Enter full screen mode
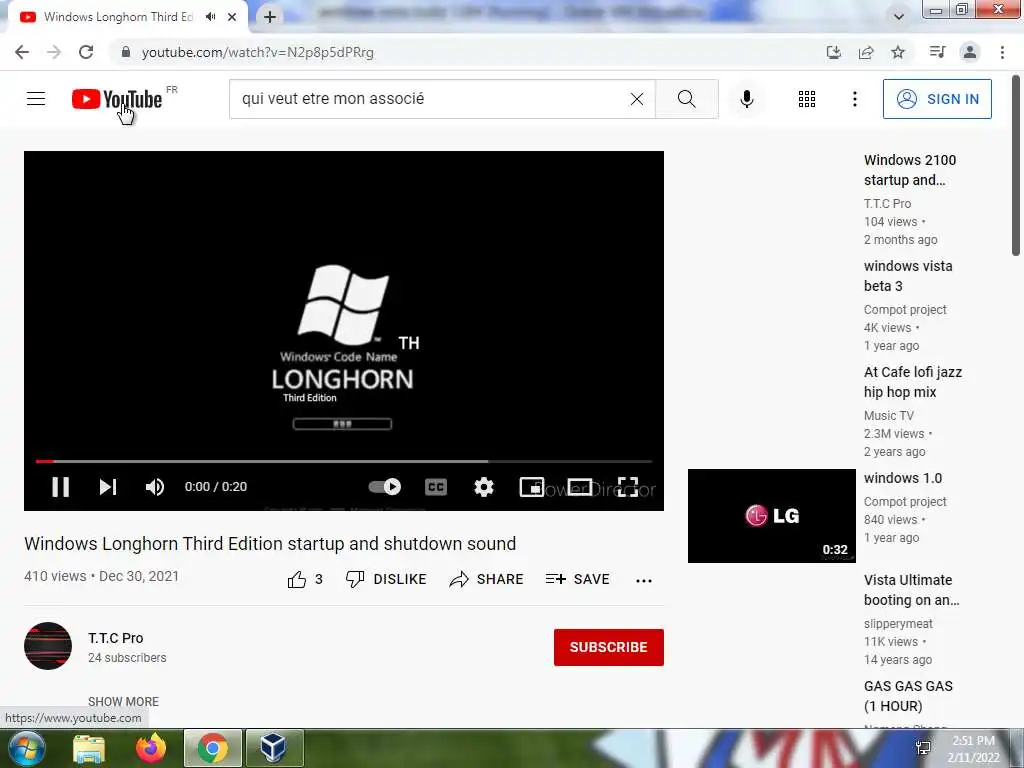 click(x=628, y=487)
